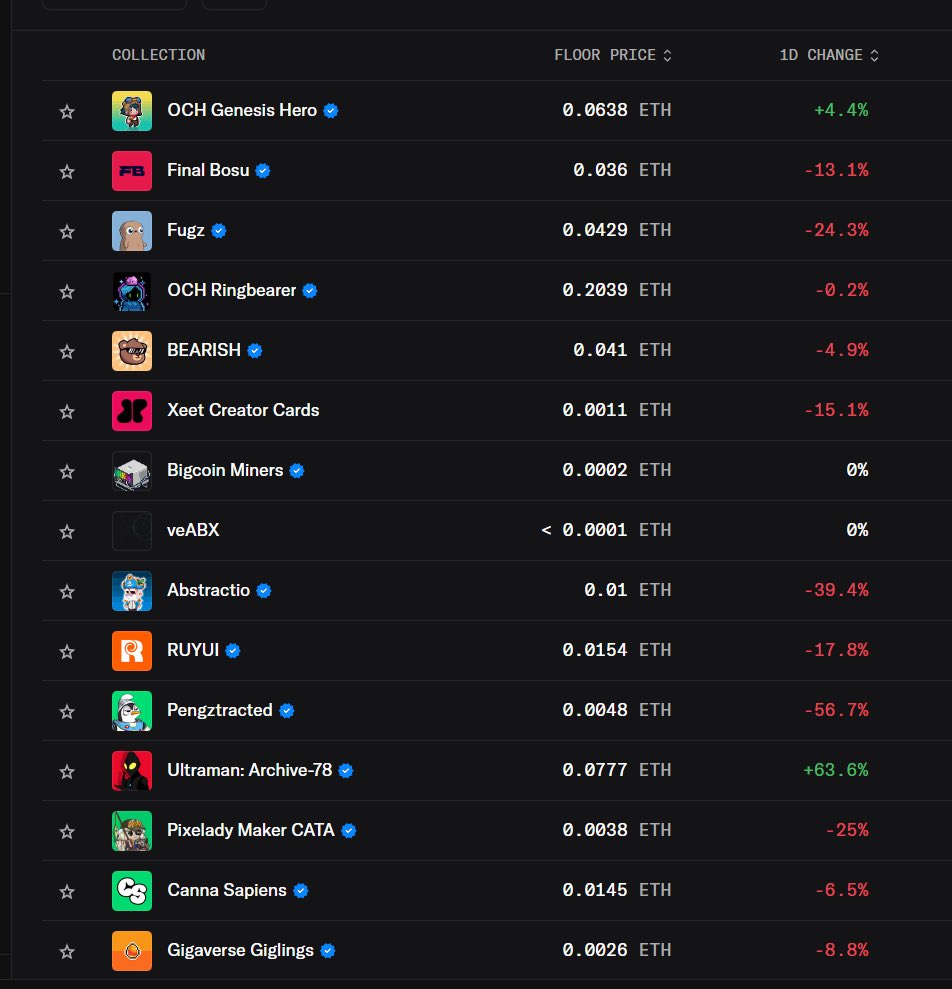Open the OCH Genesis Hero thumbnail
952x989 pixels.
point(132,111)
